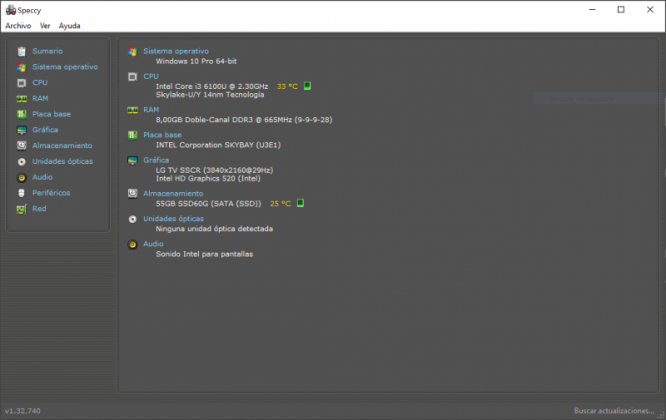This screenshot has width=666, height=420.
Task: Select Periféricos in the sidebar
Action: (51, 192)
